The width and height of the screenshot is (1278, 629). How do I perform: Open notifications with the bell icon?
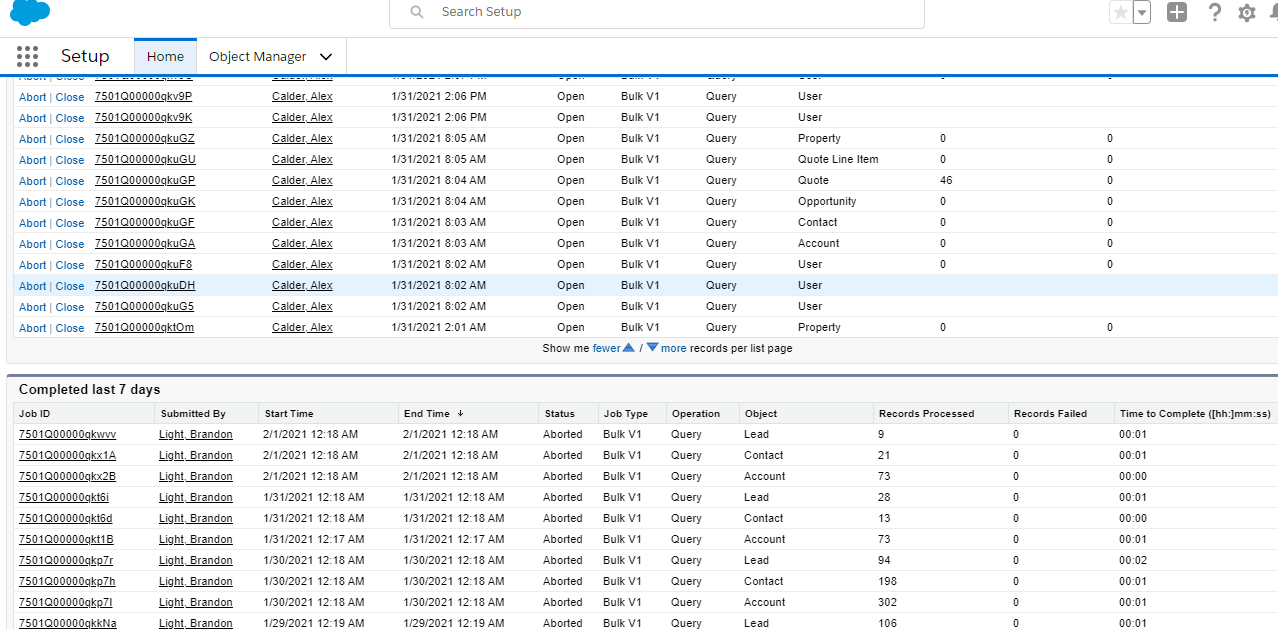[1274, 12]
